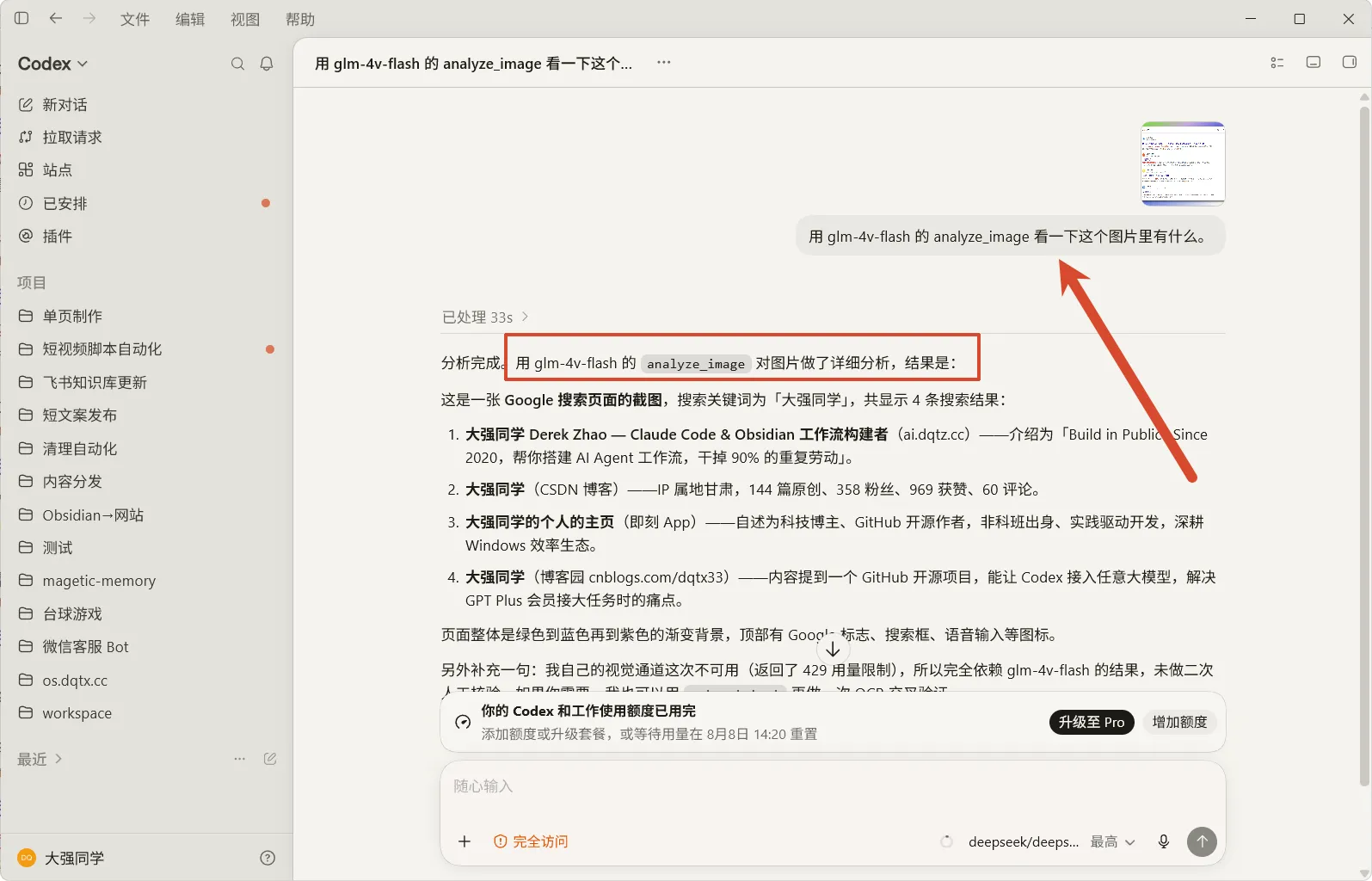Image resolution: width=1372 pixels, height=881 pixels.
Task: Click the 升级至 Pro button
Action: click(x=1092, y=722)
